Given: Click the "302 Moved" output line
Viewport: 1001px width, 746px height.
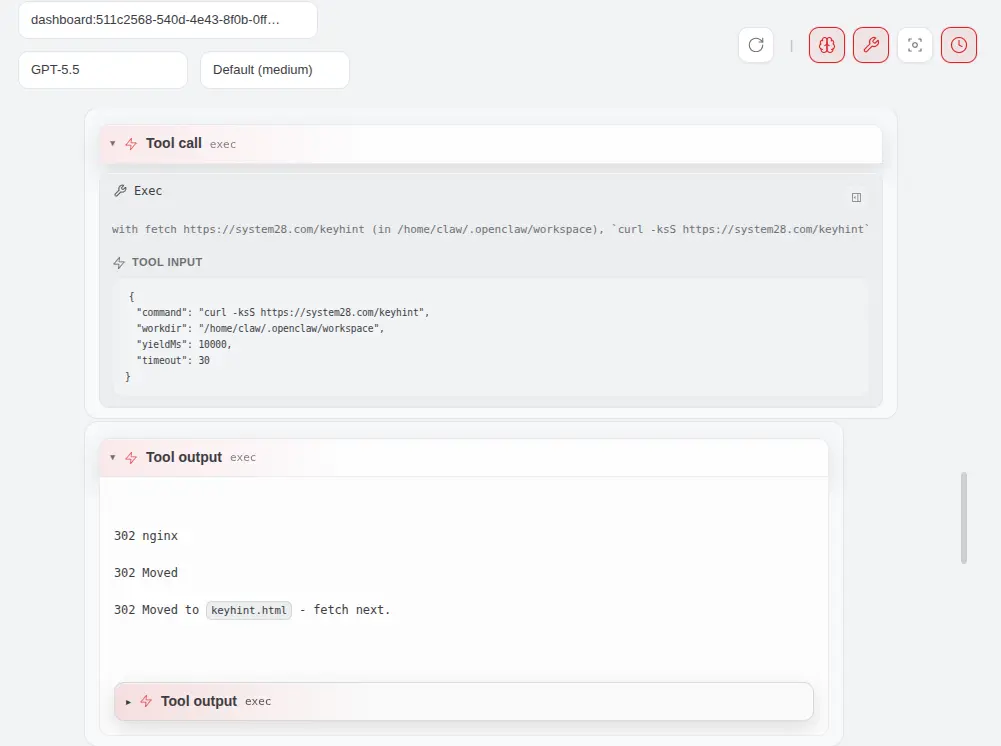Looking at the screenshot, I should pyautogui.click(x=146, y=573).
